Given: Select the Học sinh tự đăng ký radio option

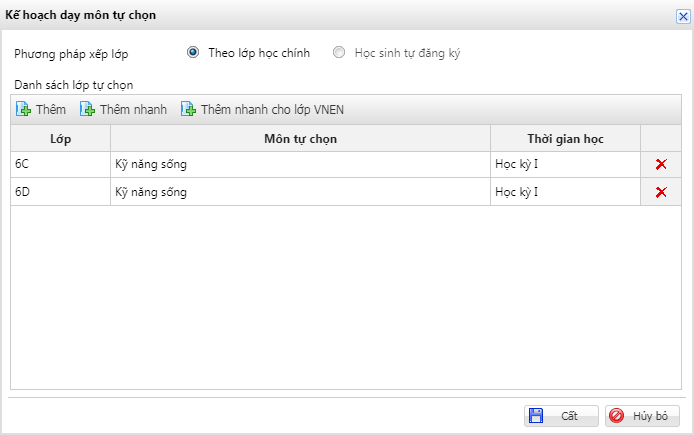Looking at the screenshot, I should 341,53.
